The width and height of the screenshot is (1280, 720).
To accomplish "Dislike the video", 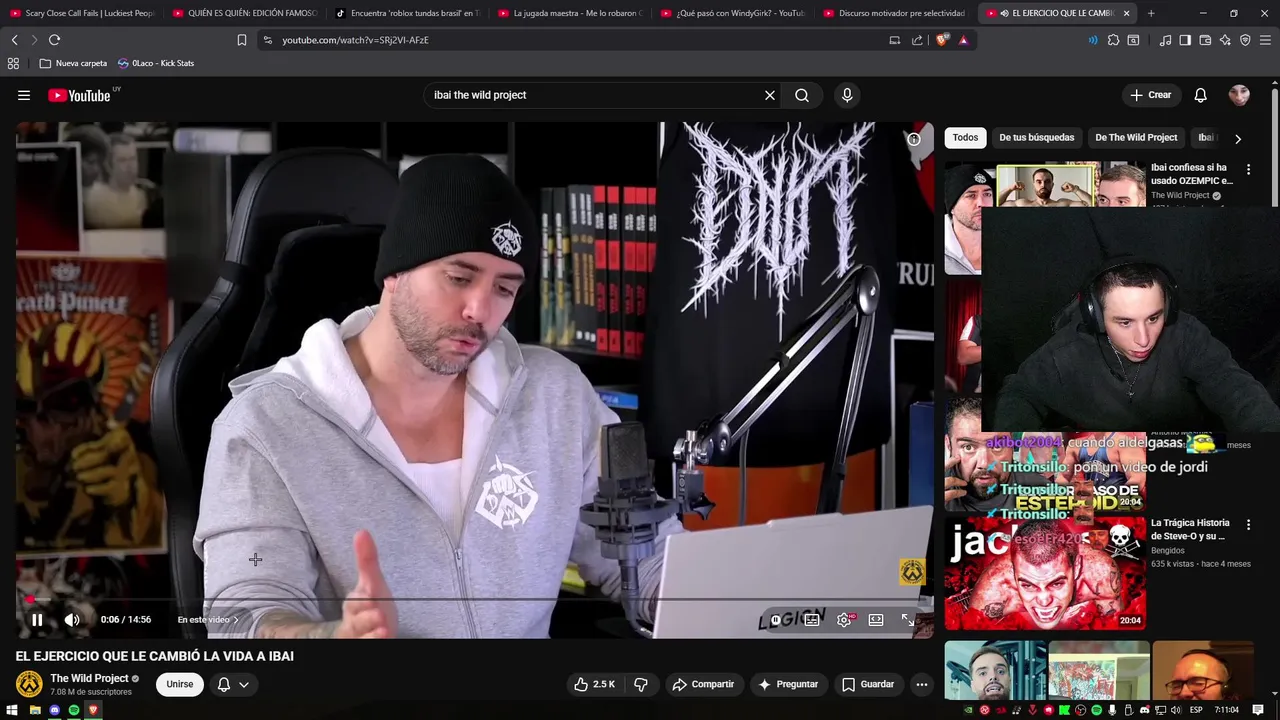I will [x=641, y=684].
